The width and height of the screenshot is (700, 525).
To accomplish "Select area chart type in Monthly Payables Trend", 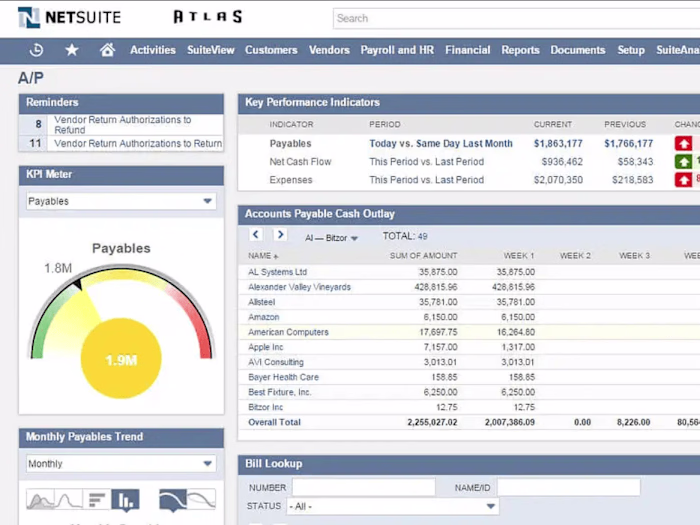I will tap(40, 500).
